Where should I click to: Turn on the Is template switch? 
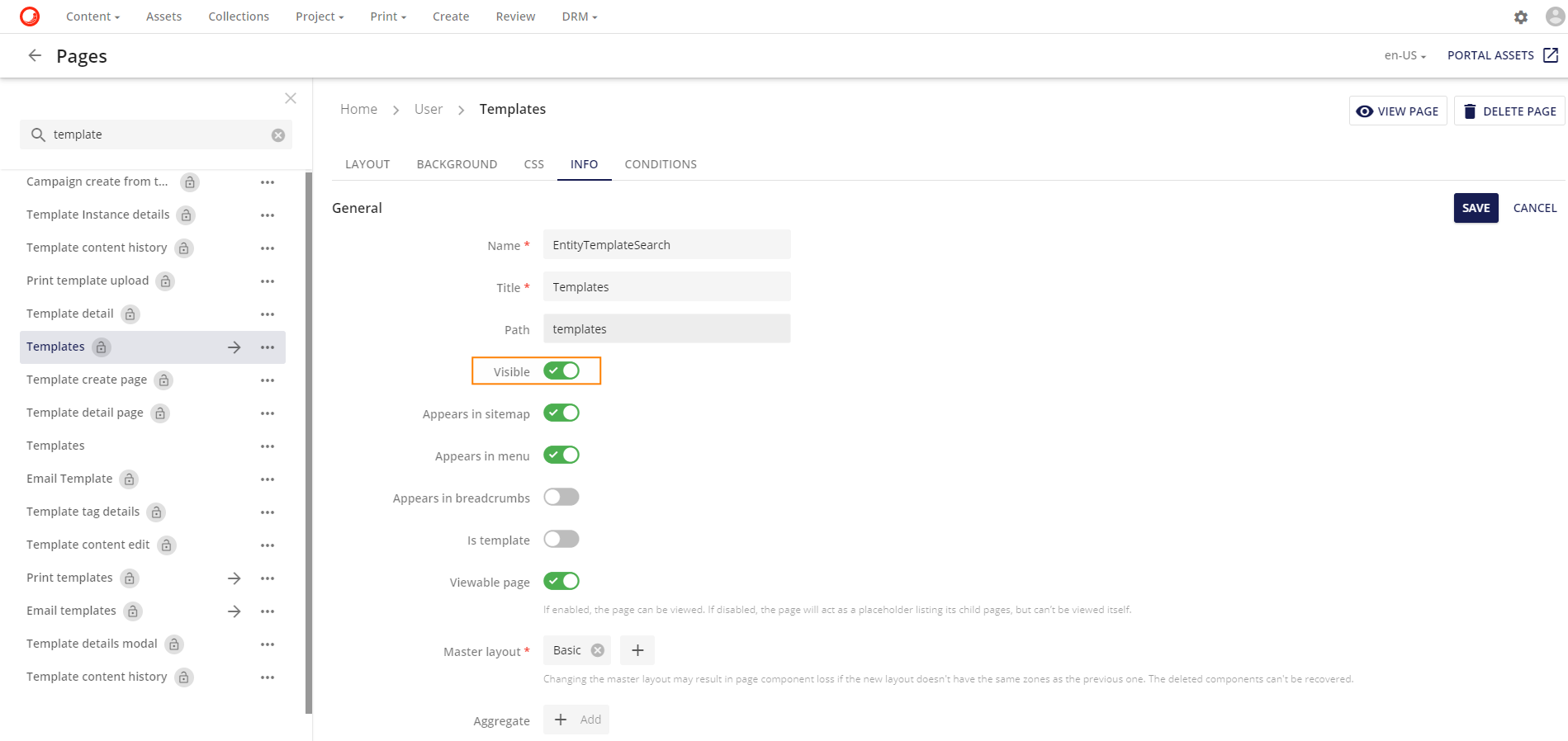click(x=561, y=539)
